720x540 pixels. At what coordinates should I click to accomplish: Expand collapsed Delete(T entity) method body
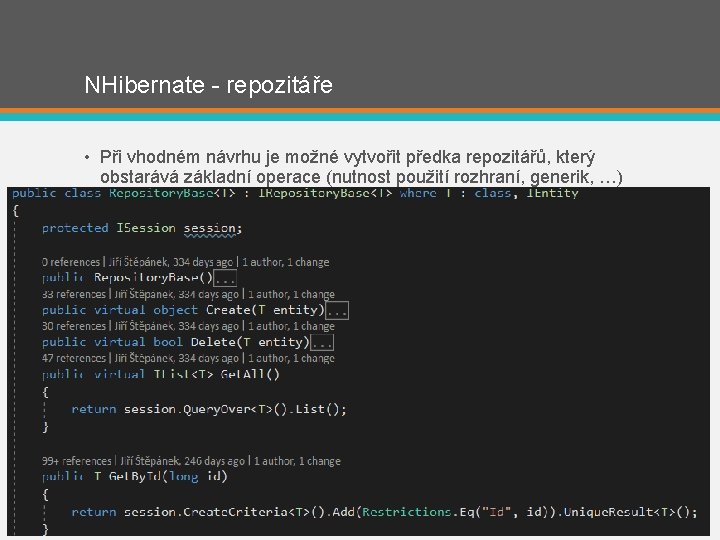pos(322,343)
